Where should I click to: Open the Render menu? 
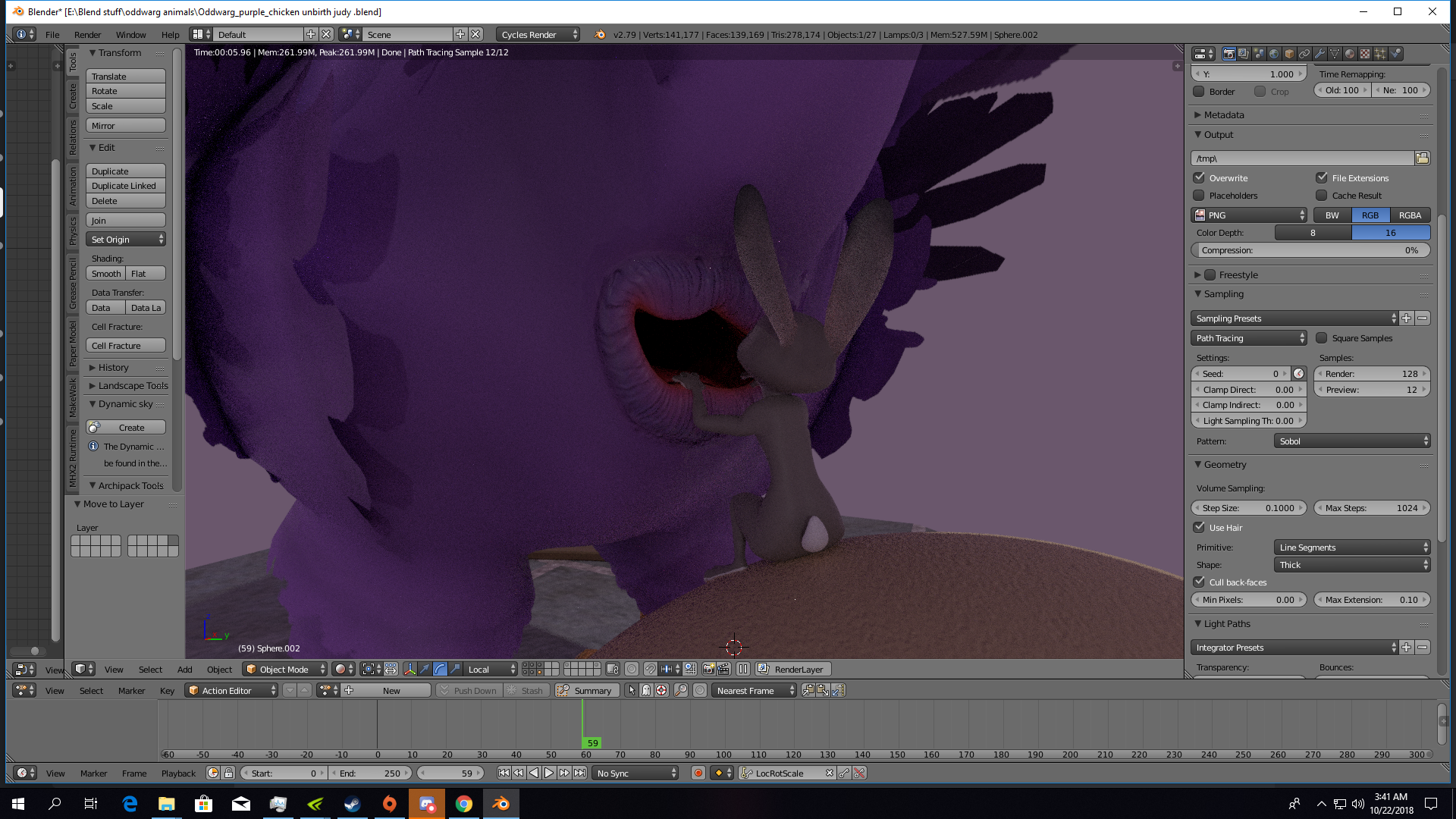(87, 35)
